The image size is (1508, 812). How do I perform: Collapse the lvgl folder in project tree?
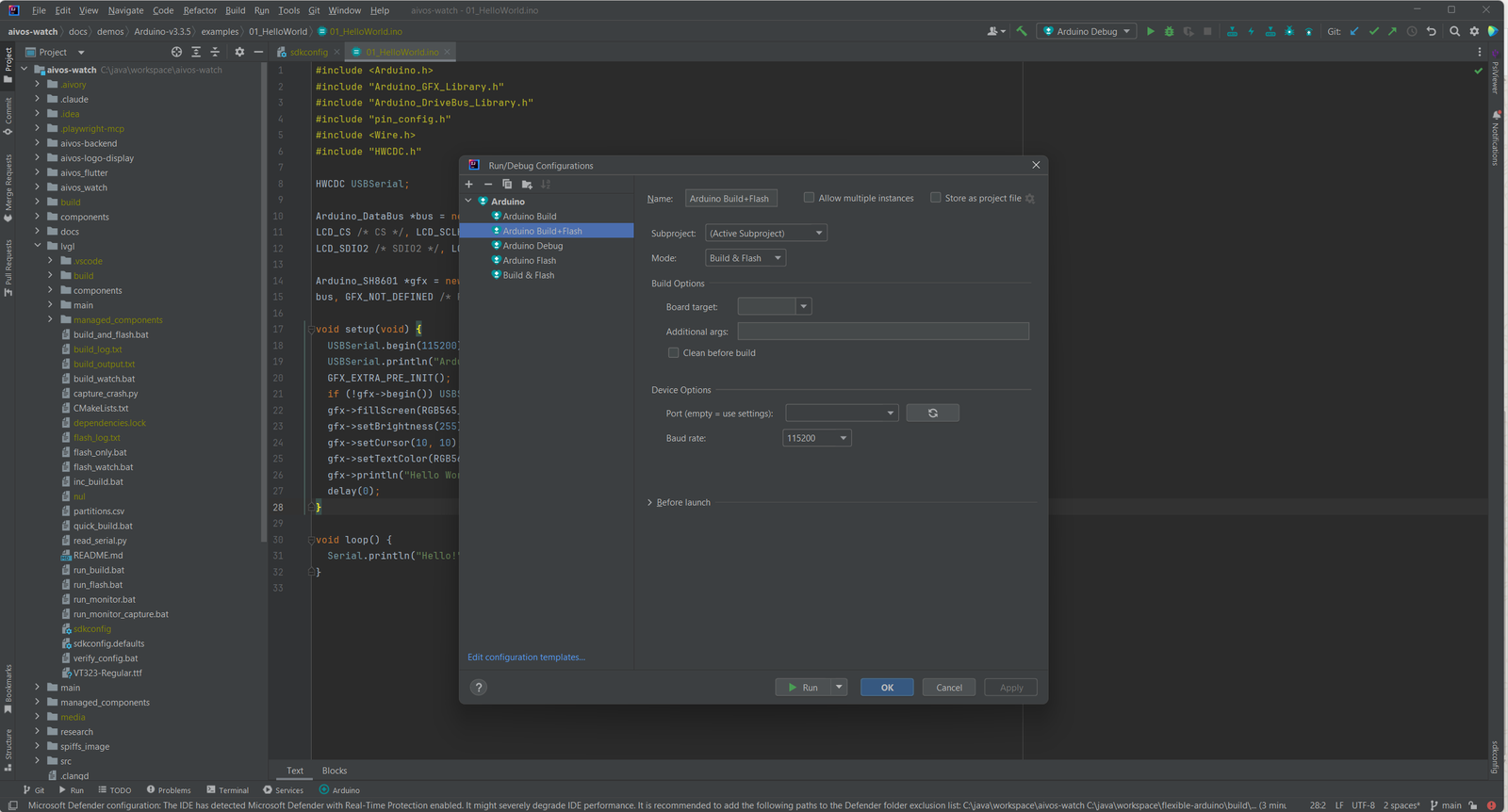[x=38, y=247]
